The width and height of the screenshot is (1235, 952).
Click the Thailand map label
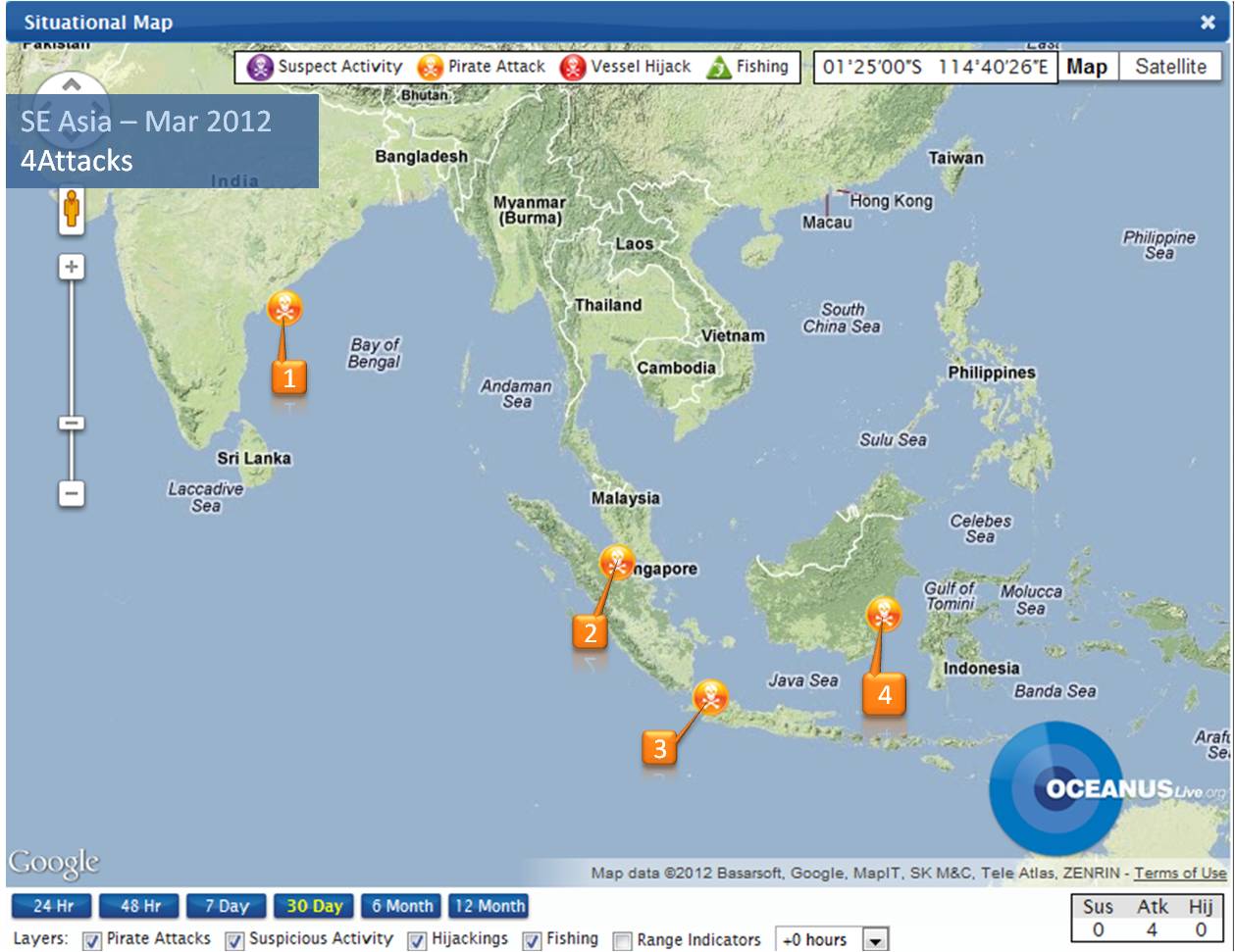[x=608, y=305]
